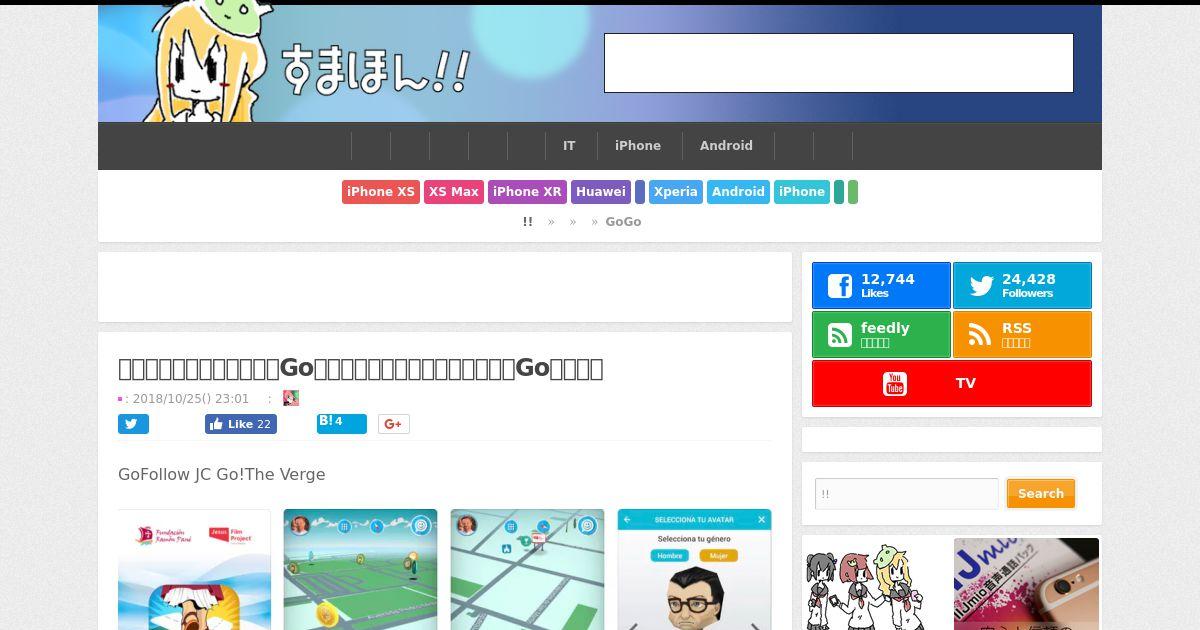
Task: Click the header banner white box
Action: point(839,63)
